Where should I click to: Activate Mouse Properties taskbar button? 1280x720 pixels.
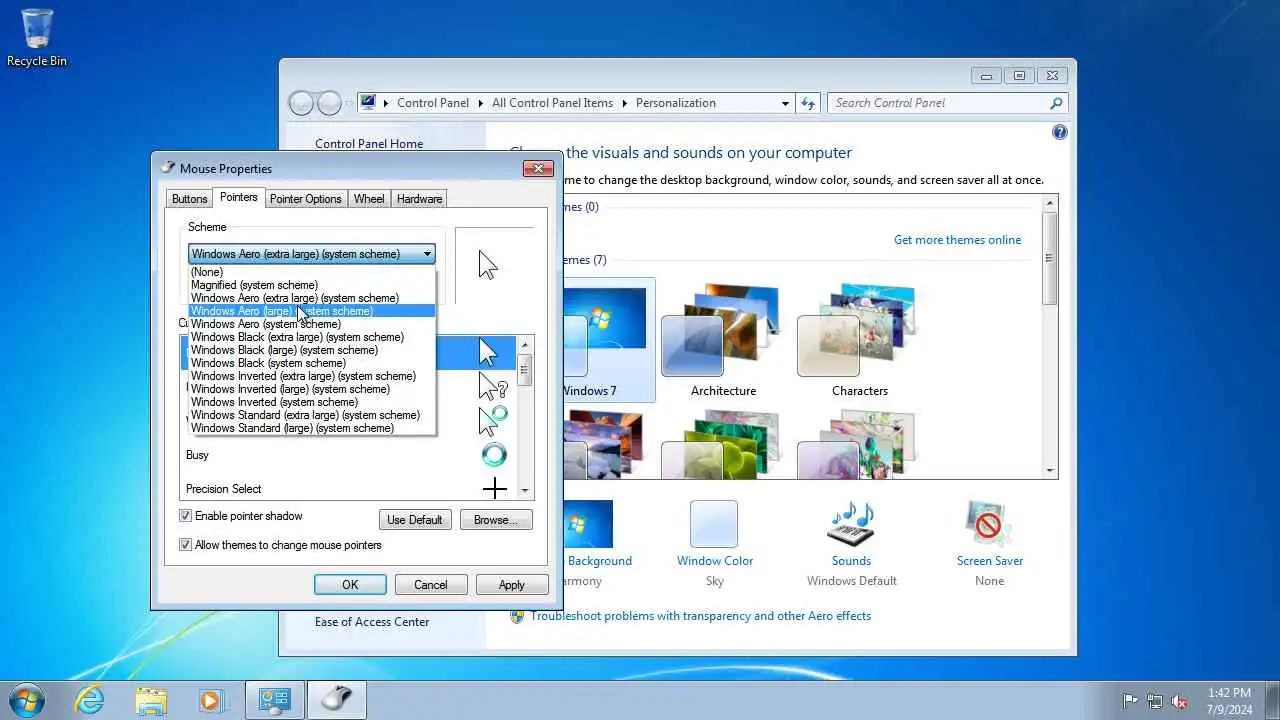(337, 700)
